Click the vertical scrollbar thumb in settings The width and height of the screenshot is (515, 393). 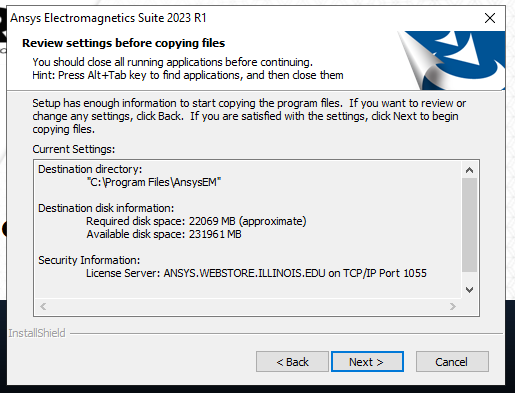[x=469, y=225]
